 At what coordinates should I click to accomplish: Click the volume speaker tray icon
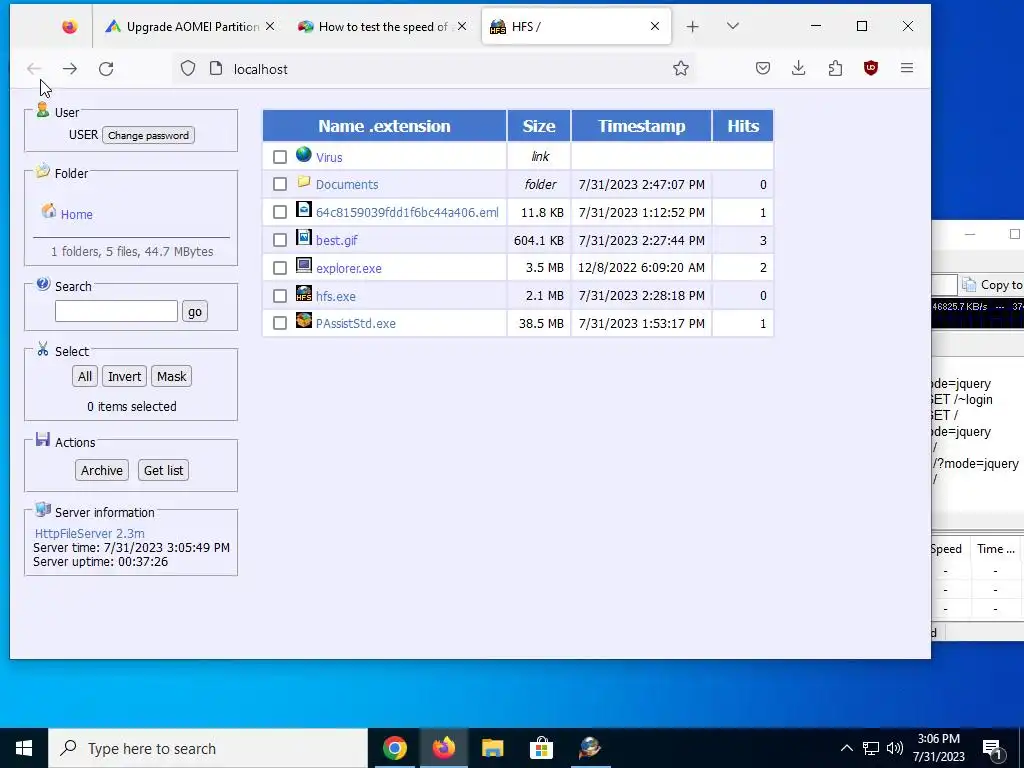pyautogui.click(x=895, y=748)
